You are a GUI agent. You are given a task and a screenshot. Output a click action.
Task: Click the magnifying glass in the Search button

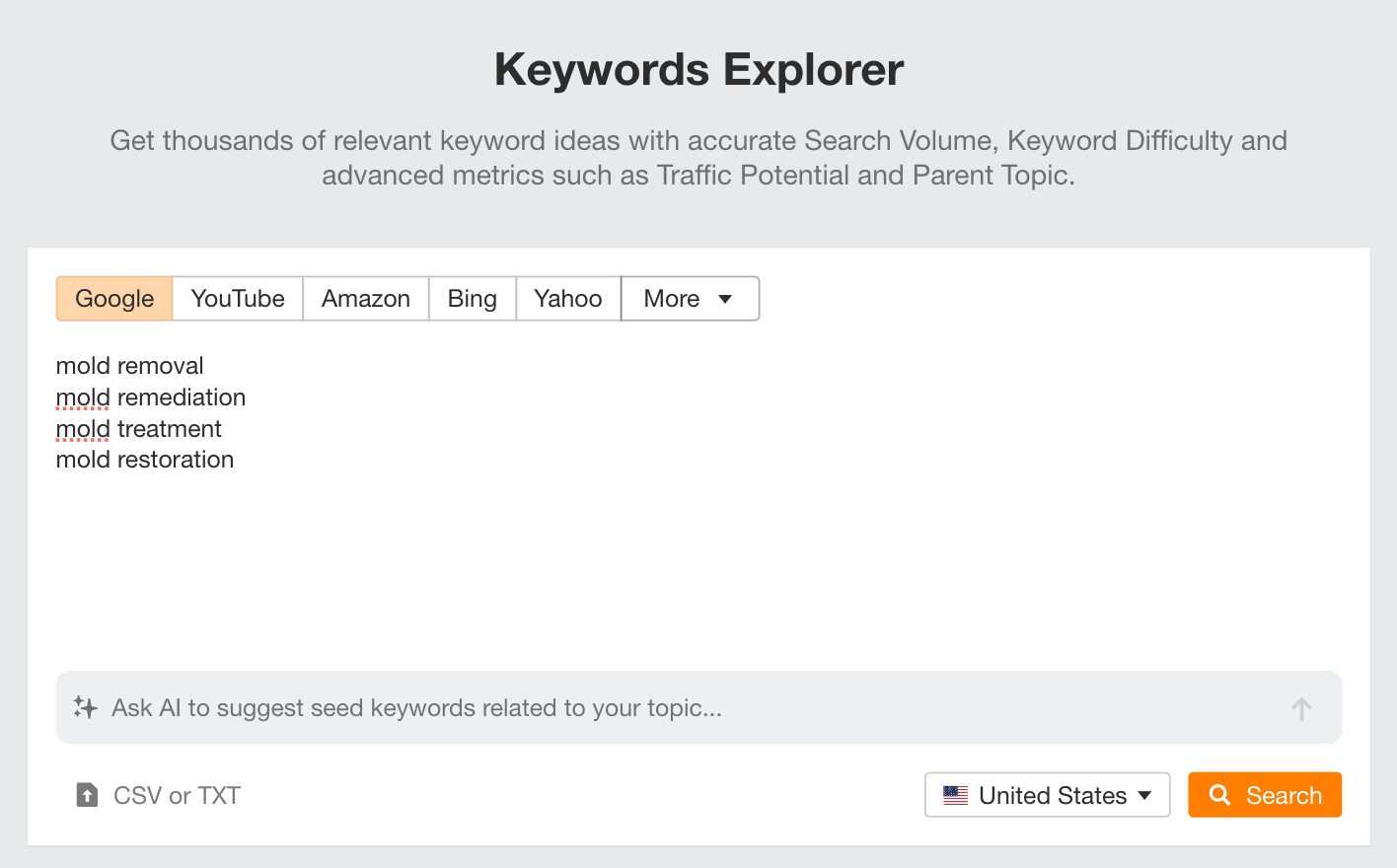pos(1220,794)
